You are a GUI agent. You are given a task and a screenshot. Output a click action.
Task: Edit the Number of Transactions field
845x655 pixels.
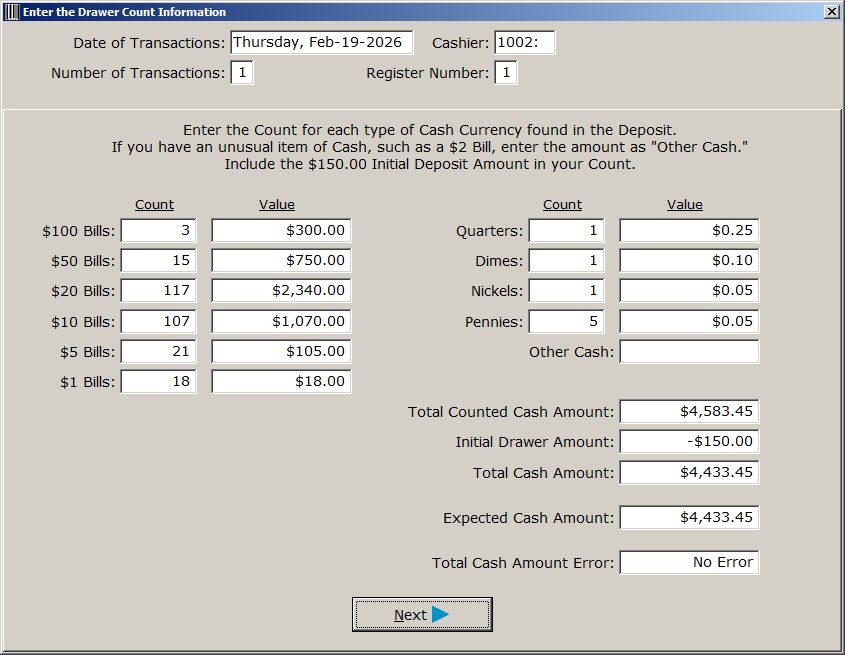(x=242, y=73)
